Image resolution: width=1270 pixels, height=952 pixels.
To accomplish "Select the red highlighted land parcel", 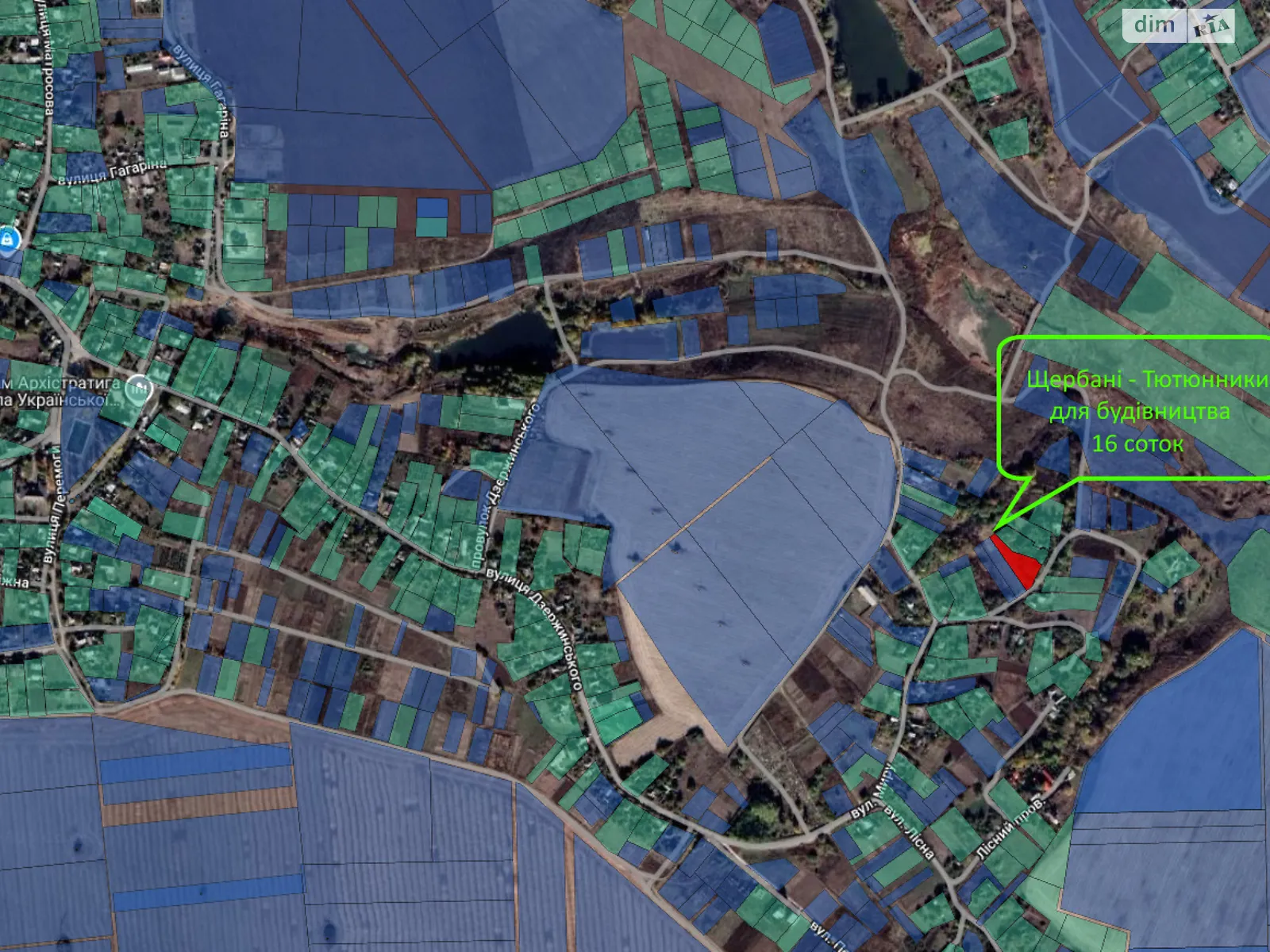I will click(1018, 561).
